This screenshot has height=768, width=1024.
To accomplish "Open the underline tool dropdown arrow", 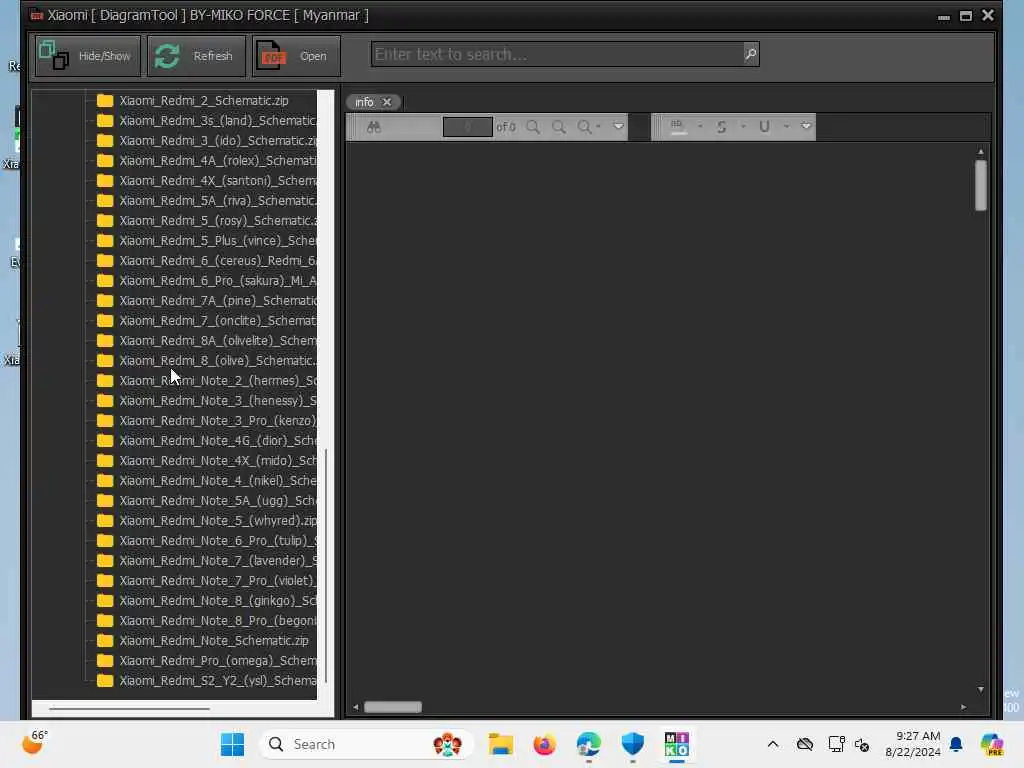I will tap(787, 126).
